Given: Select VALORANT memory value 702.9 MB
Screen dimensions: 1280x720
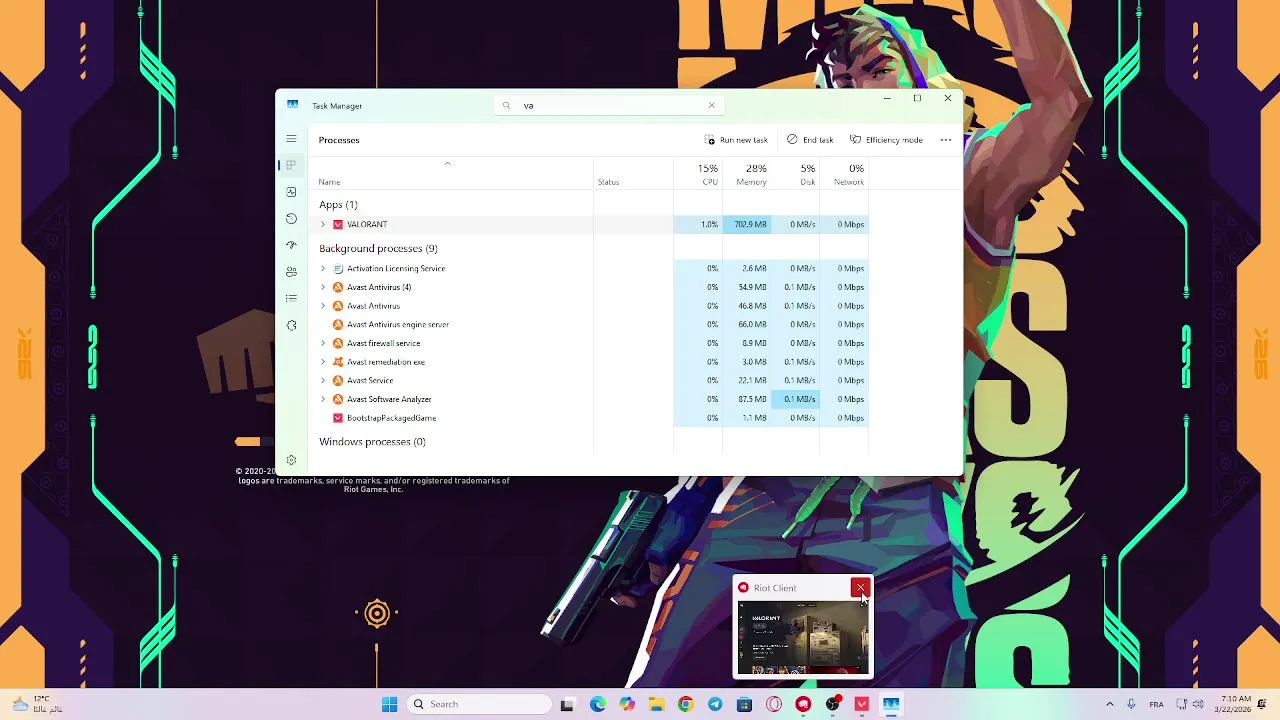Looking at the screenshot, I should [x=746, y=224].
